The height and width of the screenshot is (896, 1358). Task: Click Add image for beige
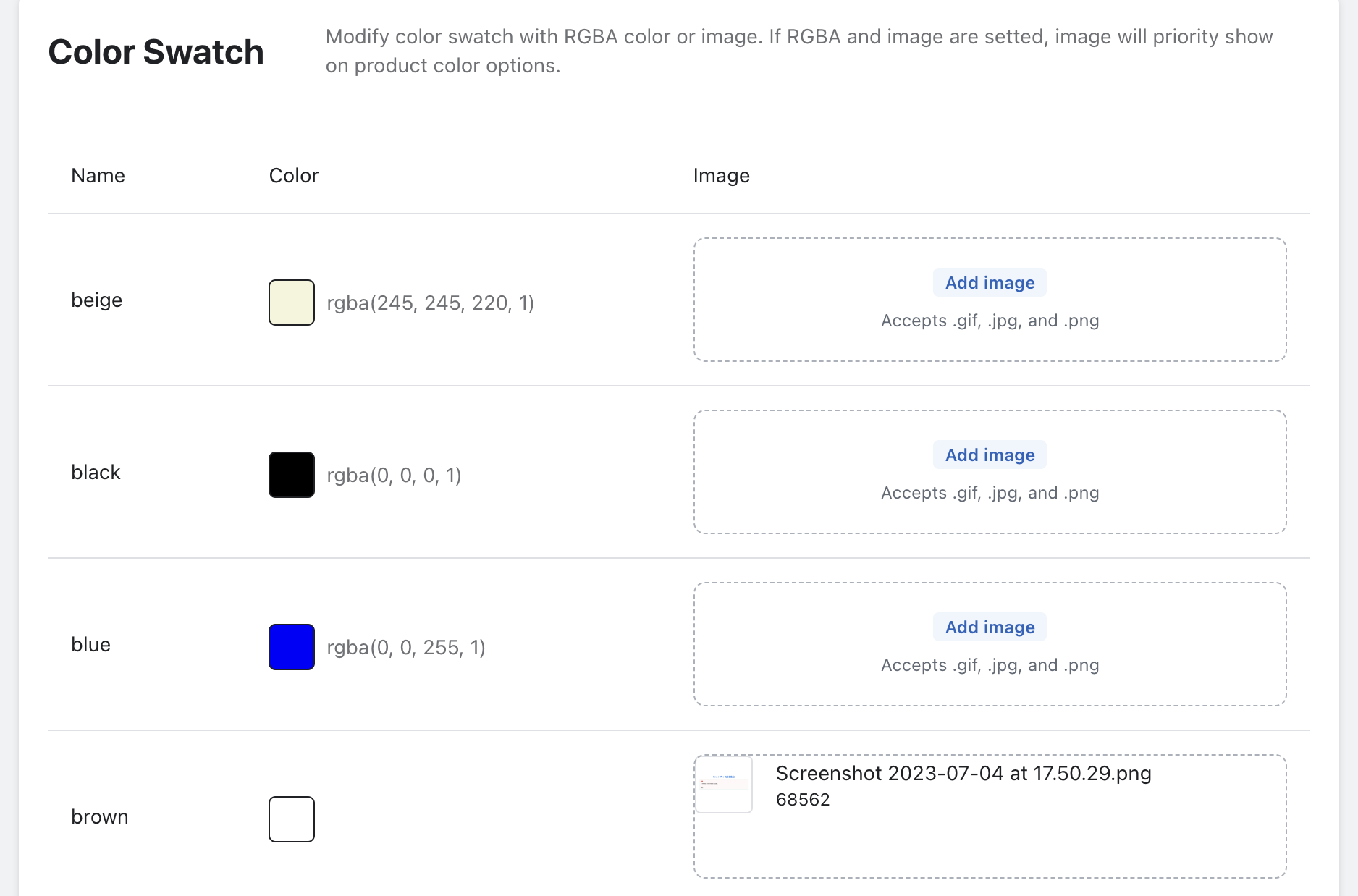coord(990,283)
